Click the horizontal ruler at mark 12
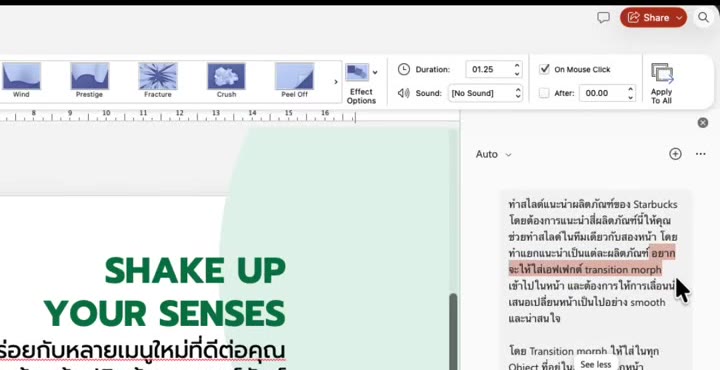The width and height of the screenshot is (720, 370). click(180, 113)
